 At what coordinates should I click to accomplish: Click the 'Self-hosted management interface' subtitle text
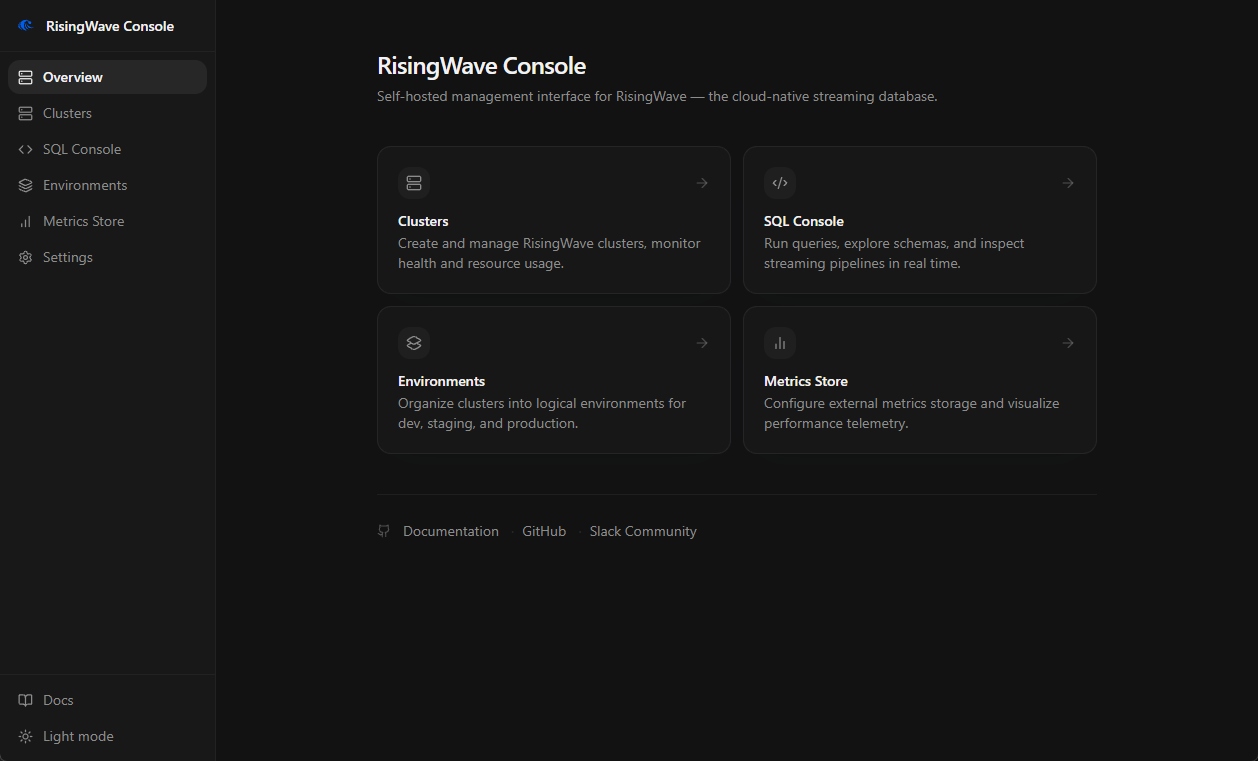click(x=657, y=97)
